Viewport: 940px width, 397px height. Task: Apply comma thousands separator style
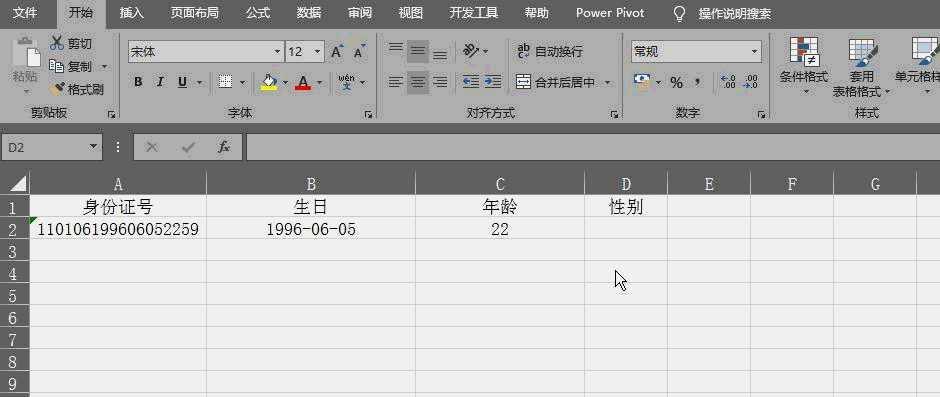click(698, 81)
